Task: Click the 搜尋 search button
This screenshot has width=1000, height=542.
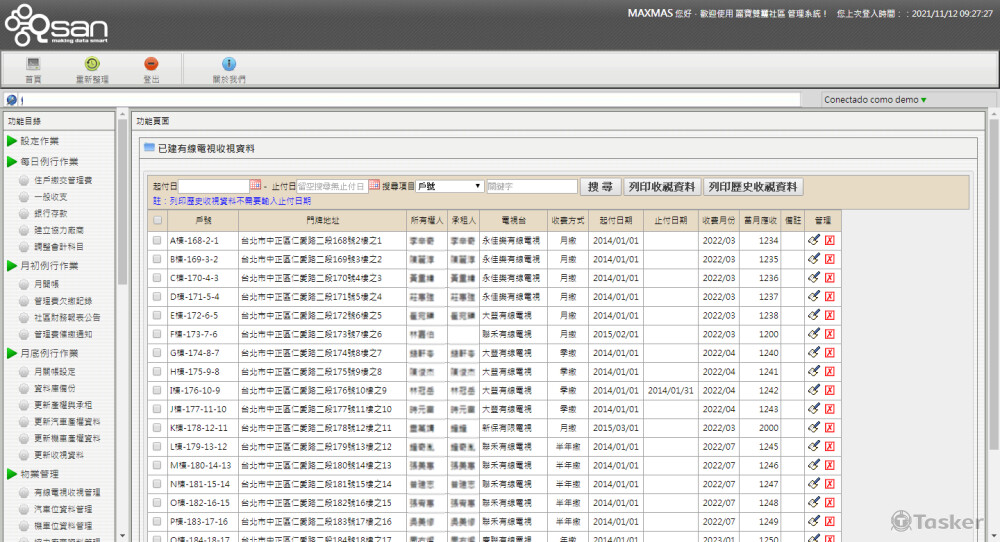Action: (600, 187)
